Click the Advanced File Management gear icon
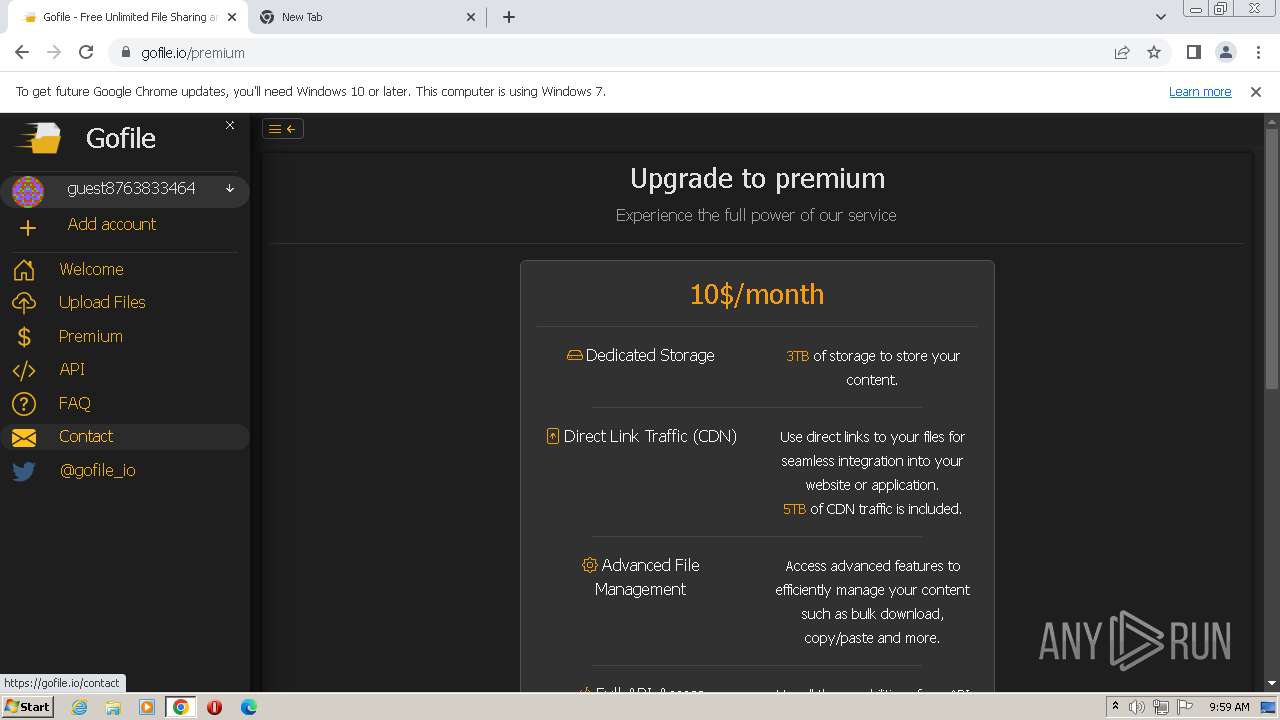Viewport: 1280px width, 720px height. click(x=589, y=565)
